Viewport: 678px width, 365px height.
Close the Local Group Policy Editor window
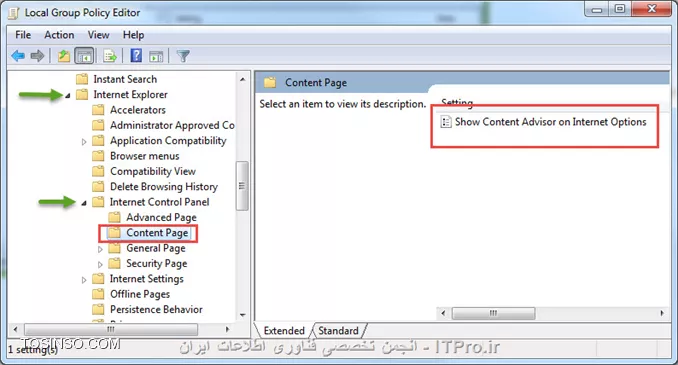(x=652, y=9)
